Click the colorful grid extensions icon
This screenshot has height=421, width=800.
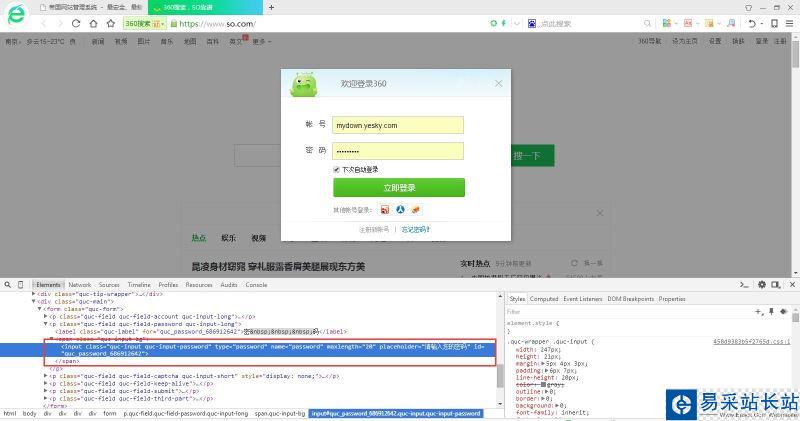click(x=666, y=23)
